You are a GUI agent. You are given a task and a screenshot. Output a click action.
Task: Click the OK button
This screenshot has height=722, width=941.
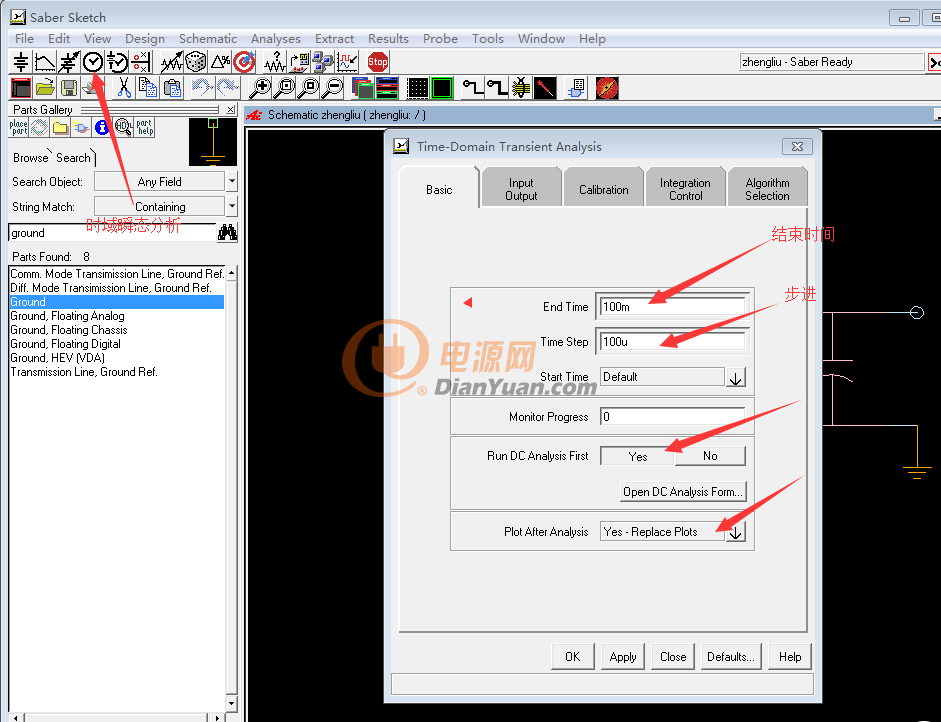pyautogui.click(x=573, y=657)
